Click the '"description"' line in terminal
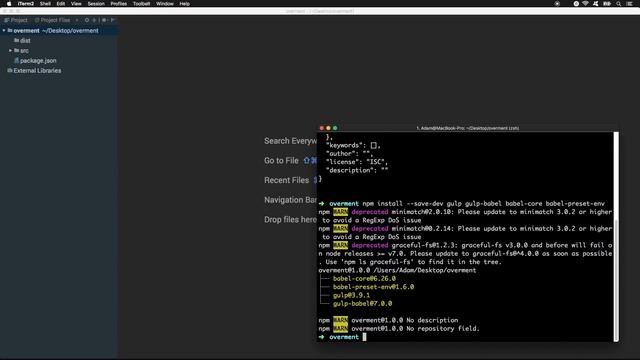The width and height of the screenshot is (640, 360). click(x=357, y=170)
